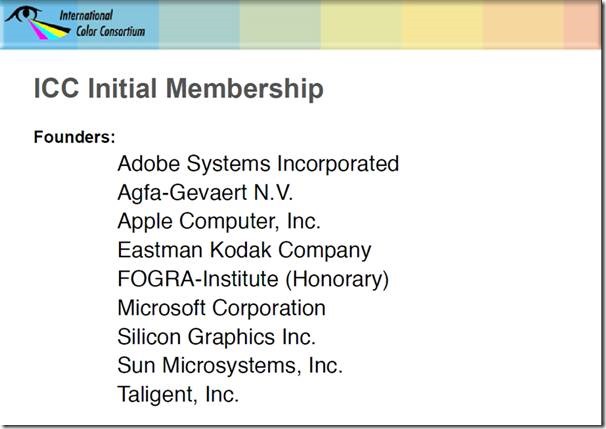Screen dimensions: 606x429
Task: Click Microsoft Corporation line
Action: [221, 308]
